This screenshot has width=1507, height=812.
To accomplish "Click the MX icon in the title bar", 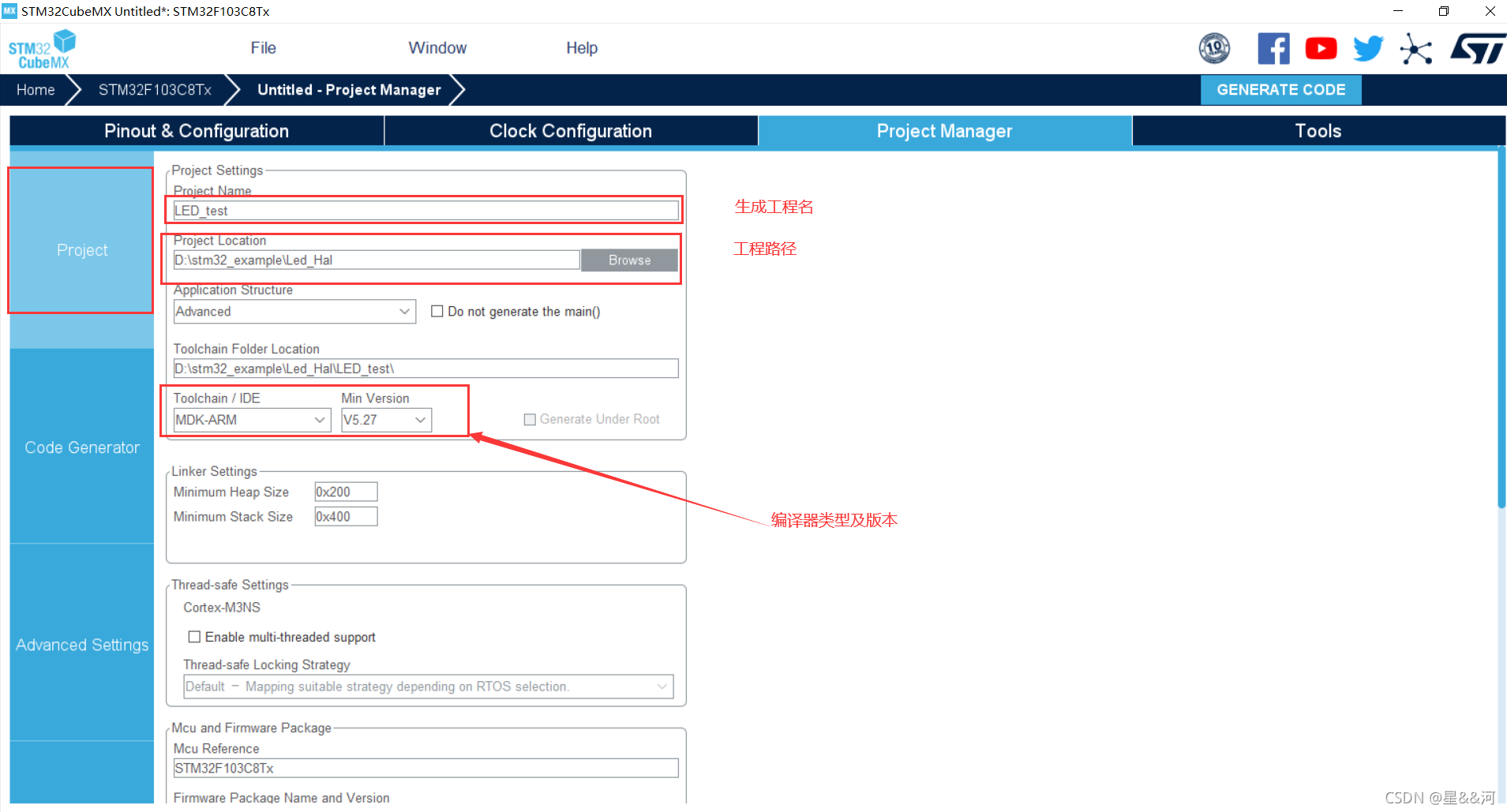I will [x=10, y=11].
